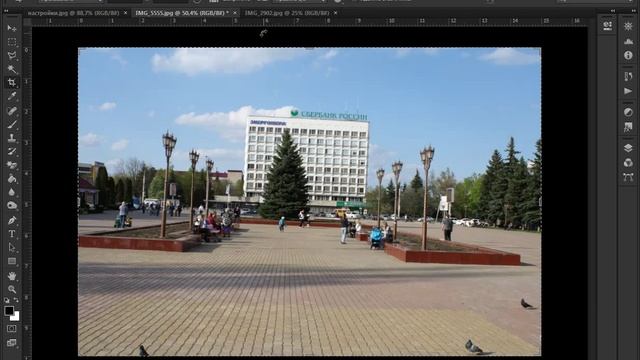Switch to the настройки.jpg document tab
Screen dimensions: 640x360
(73, 13)
